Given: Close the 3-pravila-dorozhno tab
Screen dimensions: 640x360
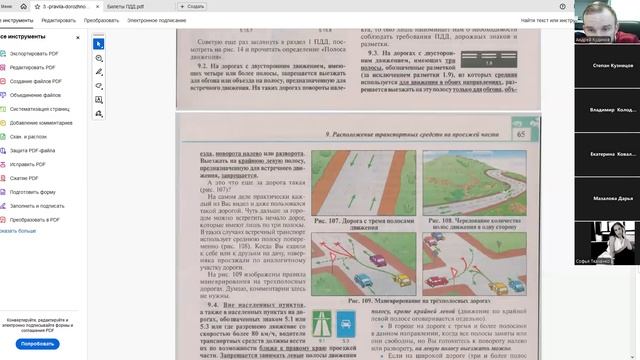Looking at the screenshot, I should click(x=98, y=7).
